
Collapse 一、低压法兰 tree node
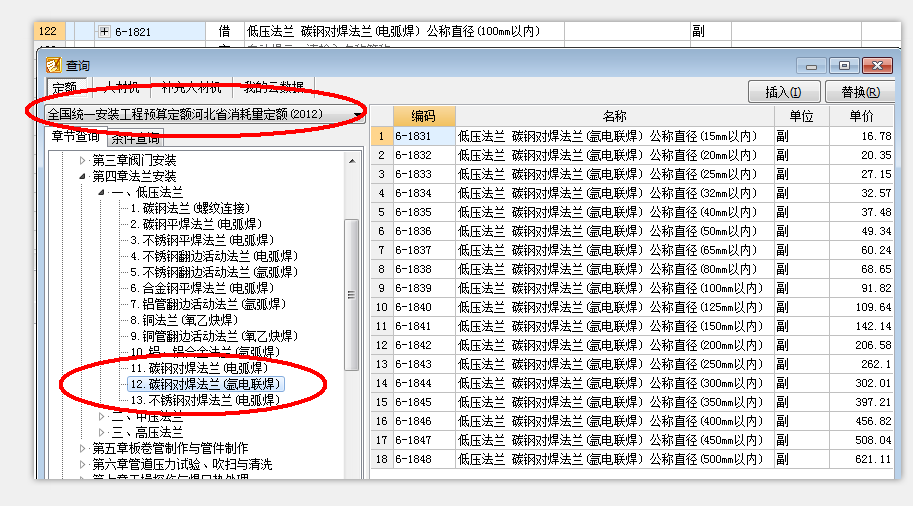point(101,192)
